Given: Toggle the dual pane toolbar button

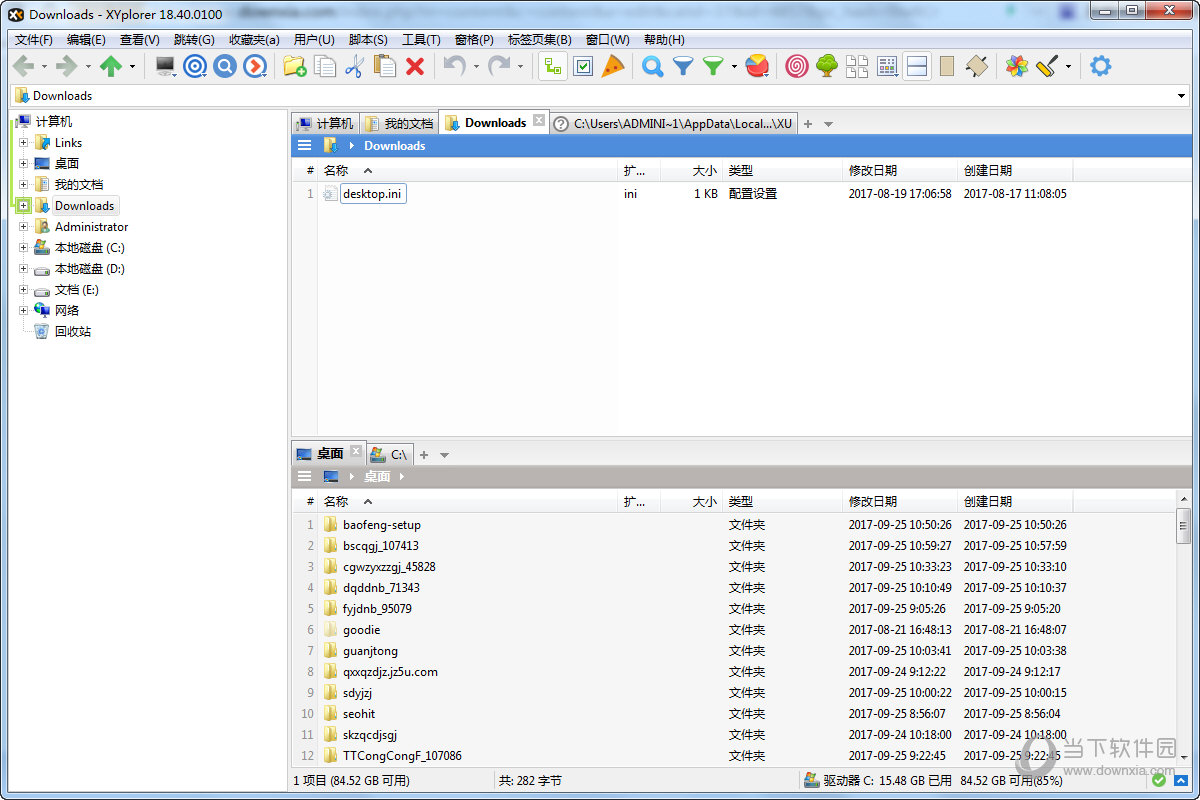Looking at the screenshot, I should coord(917,67).
